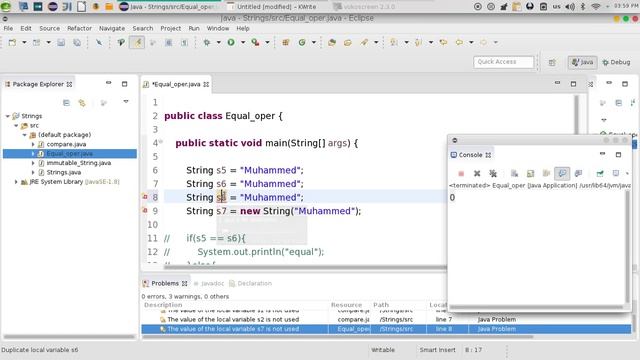
Task: Toggle Link with Editor in Package Explorer
Action: pyautogui.click(x=82, y=103)
